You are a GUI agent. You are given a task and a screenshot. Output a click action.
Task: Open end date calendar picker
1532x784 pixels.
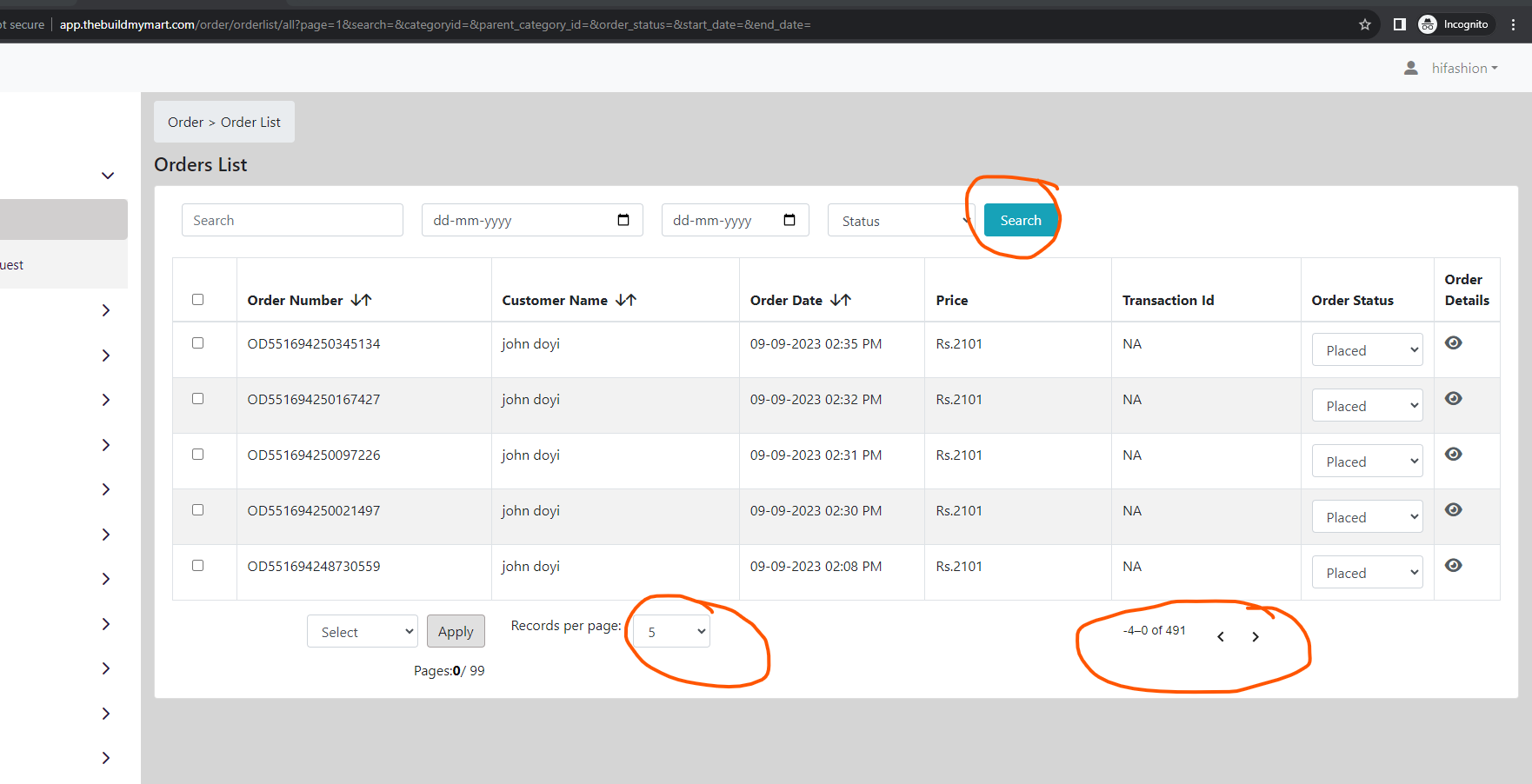789,220
